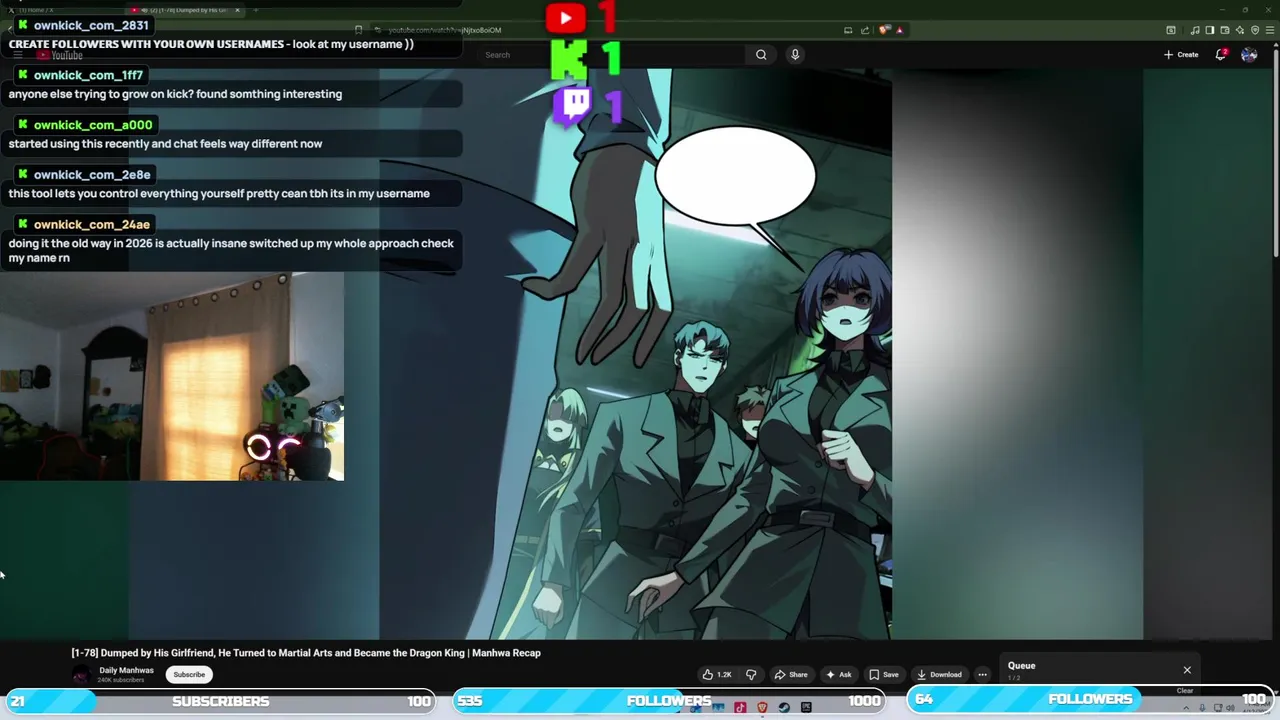Activate voice search microphone
Screen dimensions: 1280x720
(x=795, y=55)
